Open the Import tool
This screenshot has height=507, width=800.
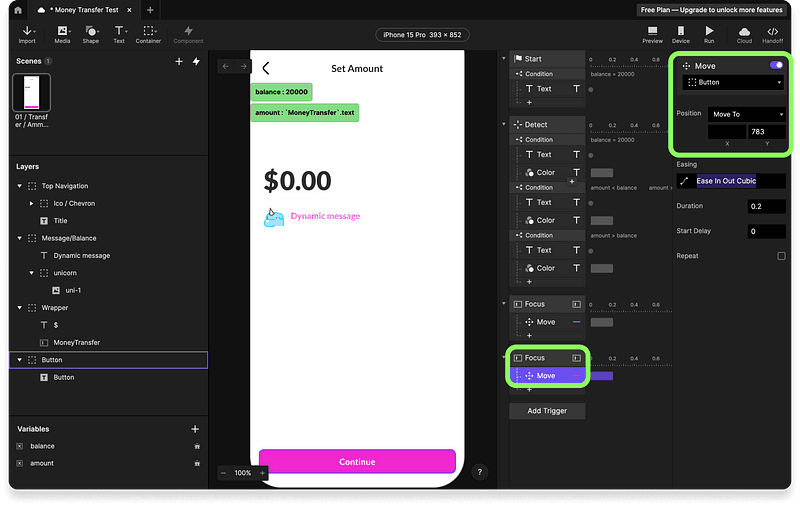click(x=27, y=34)
